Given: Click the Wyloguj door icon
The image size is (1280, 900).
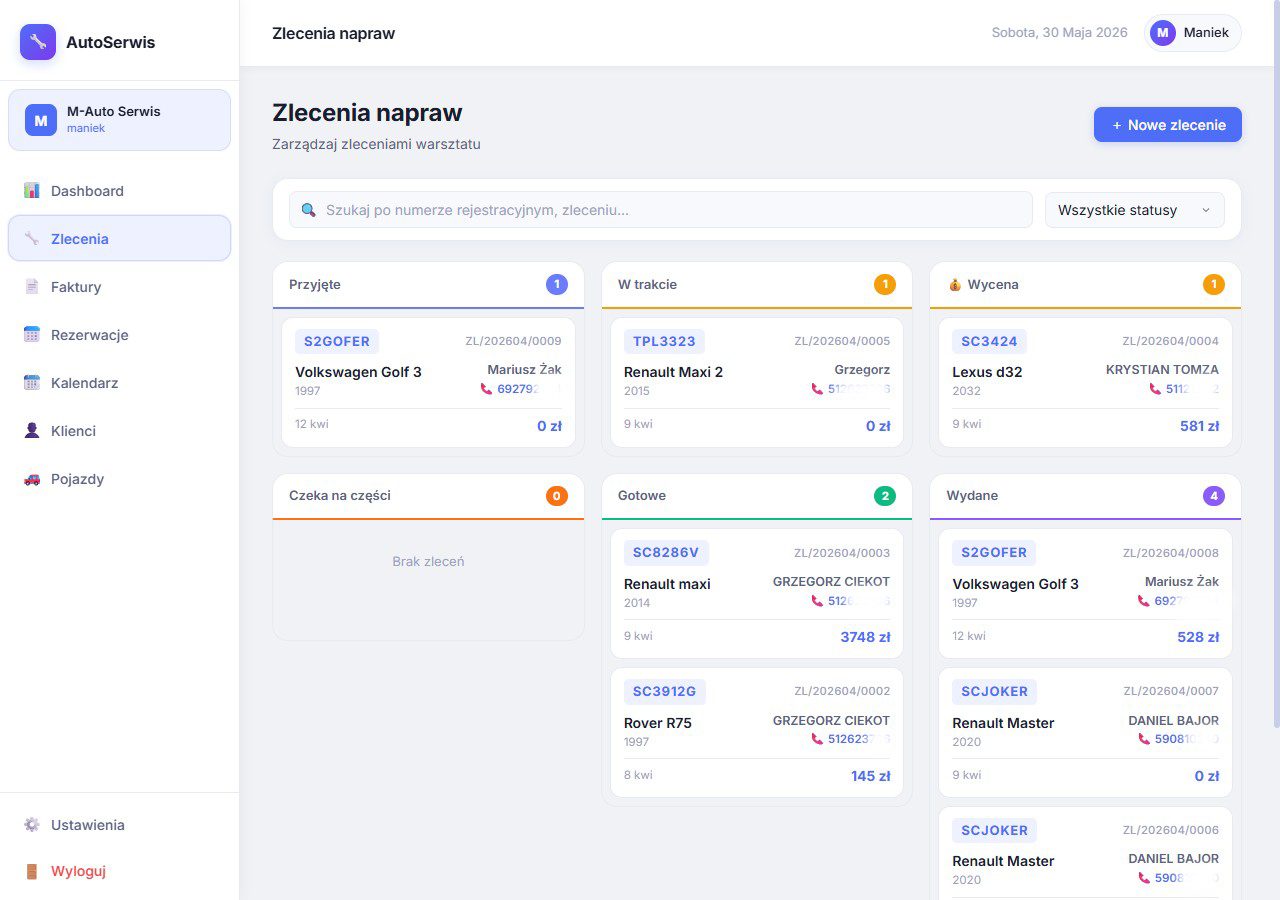Looking at the screenshot, I should pos(32,871).
